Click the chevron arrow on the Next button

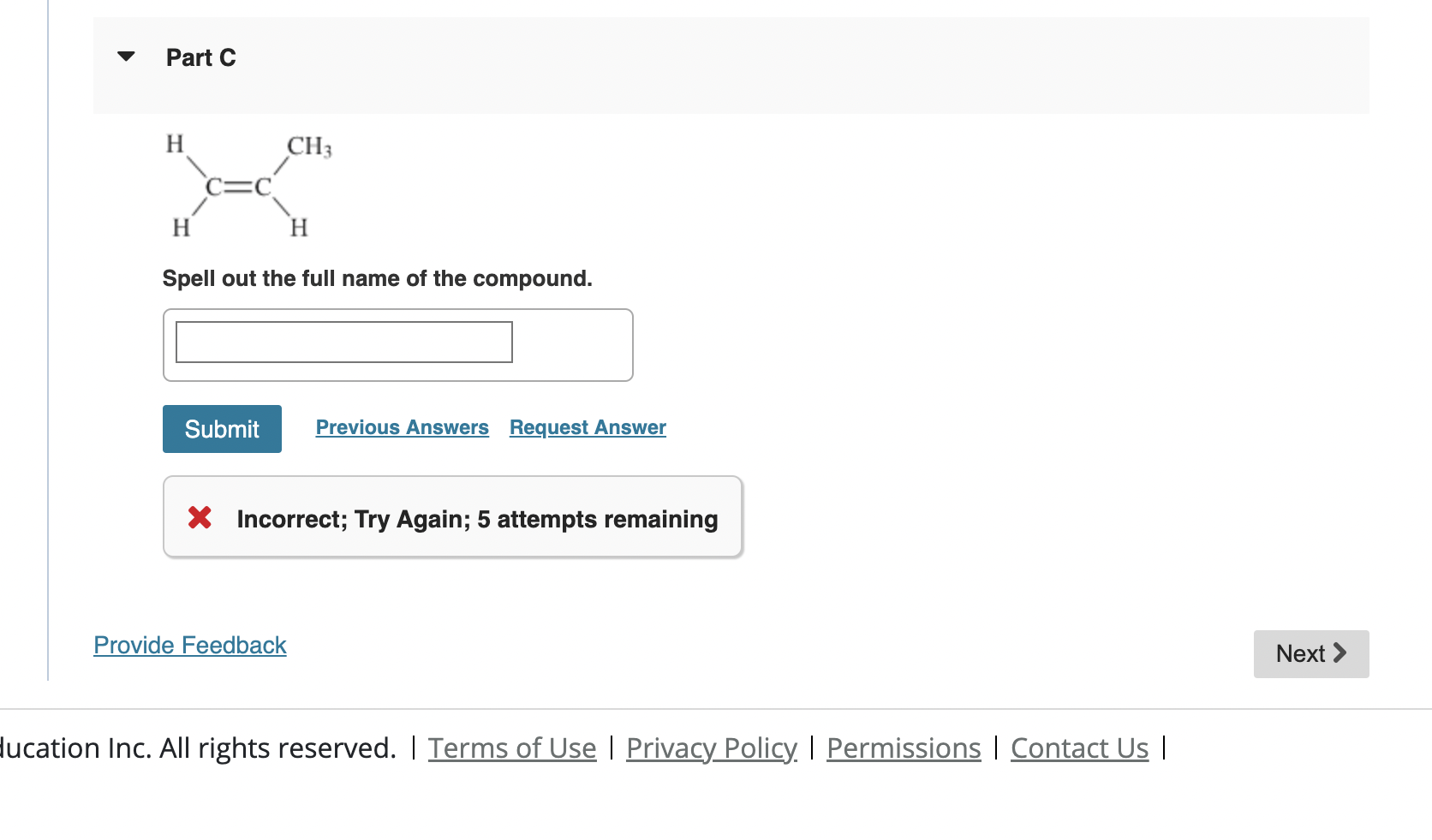pos(1340,653)
